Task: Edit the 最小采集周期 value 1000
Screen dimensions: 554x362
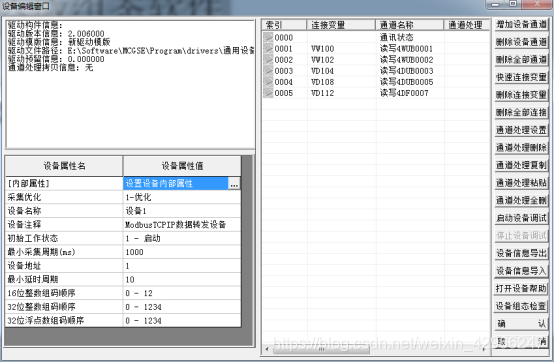Action: click(182, 252)
